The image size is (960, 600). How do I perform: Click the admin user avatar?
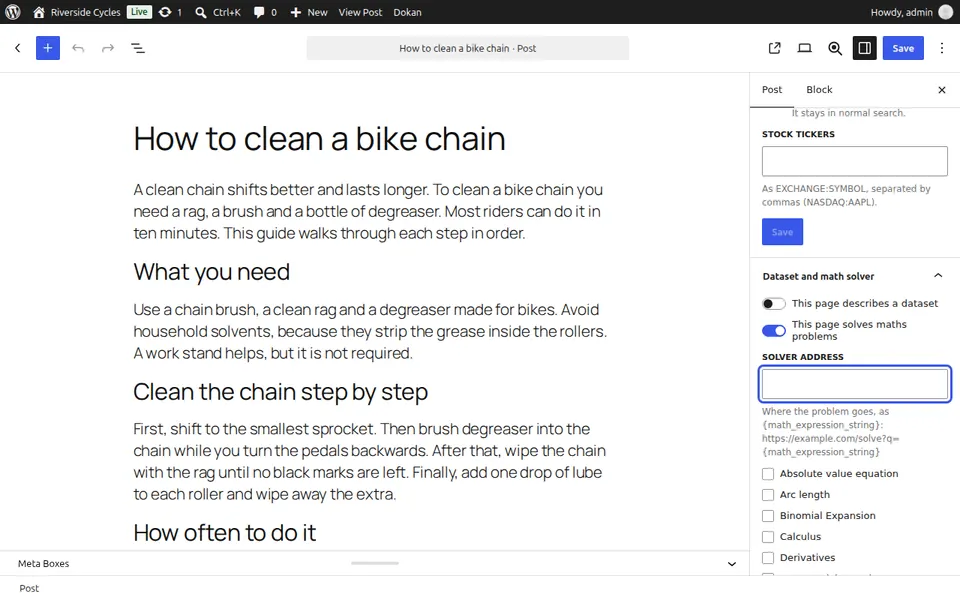click(x=946, y=12)
